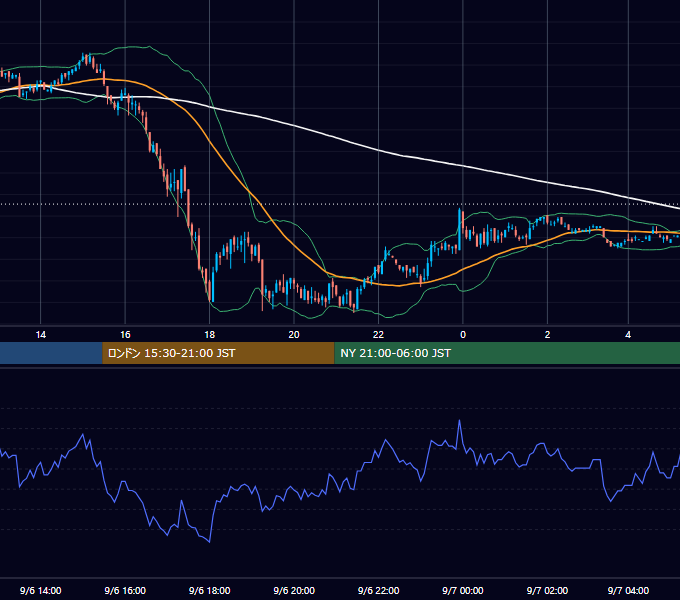Click the 20 hour label on price chart axis
This screenshot has width=680, height=600.
294,335
